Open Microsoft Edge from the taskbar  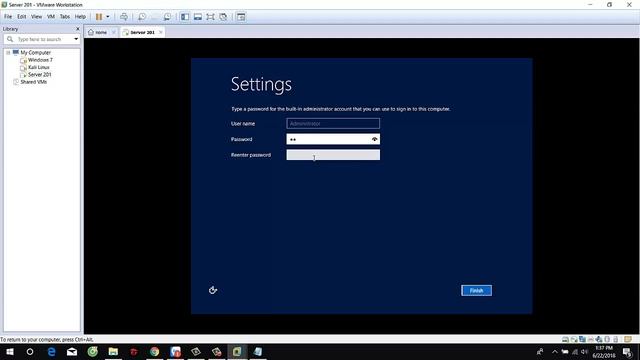click(51, 351)
